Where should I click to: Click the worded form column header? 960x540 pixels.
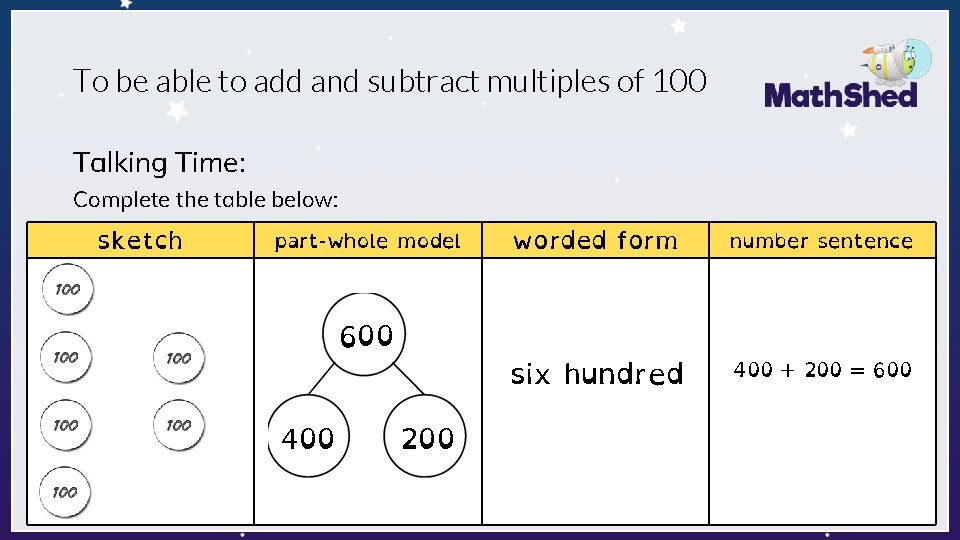[595, 240]
